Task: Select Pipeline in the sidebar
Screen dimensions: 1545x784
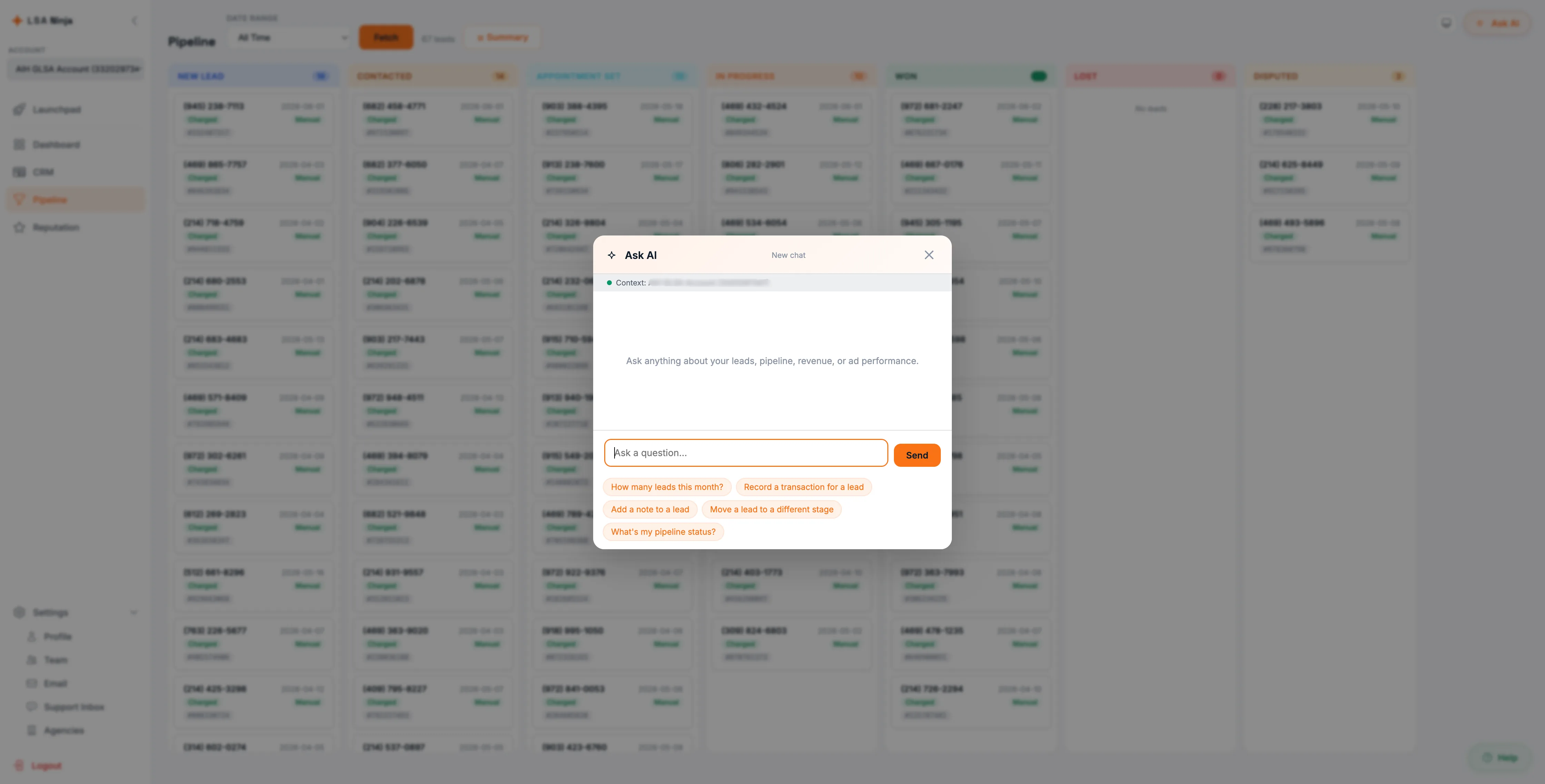Action: point(76,200)
